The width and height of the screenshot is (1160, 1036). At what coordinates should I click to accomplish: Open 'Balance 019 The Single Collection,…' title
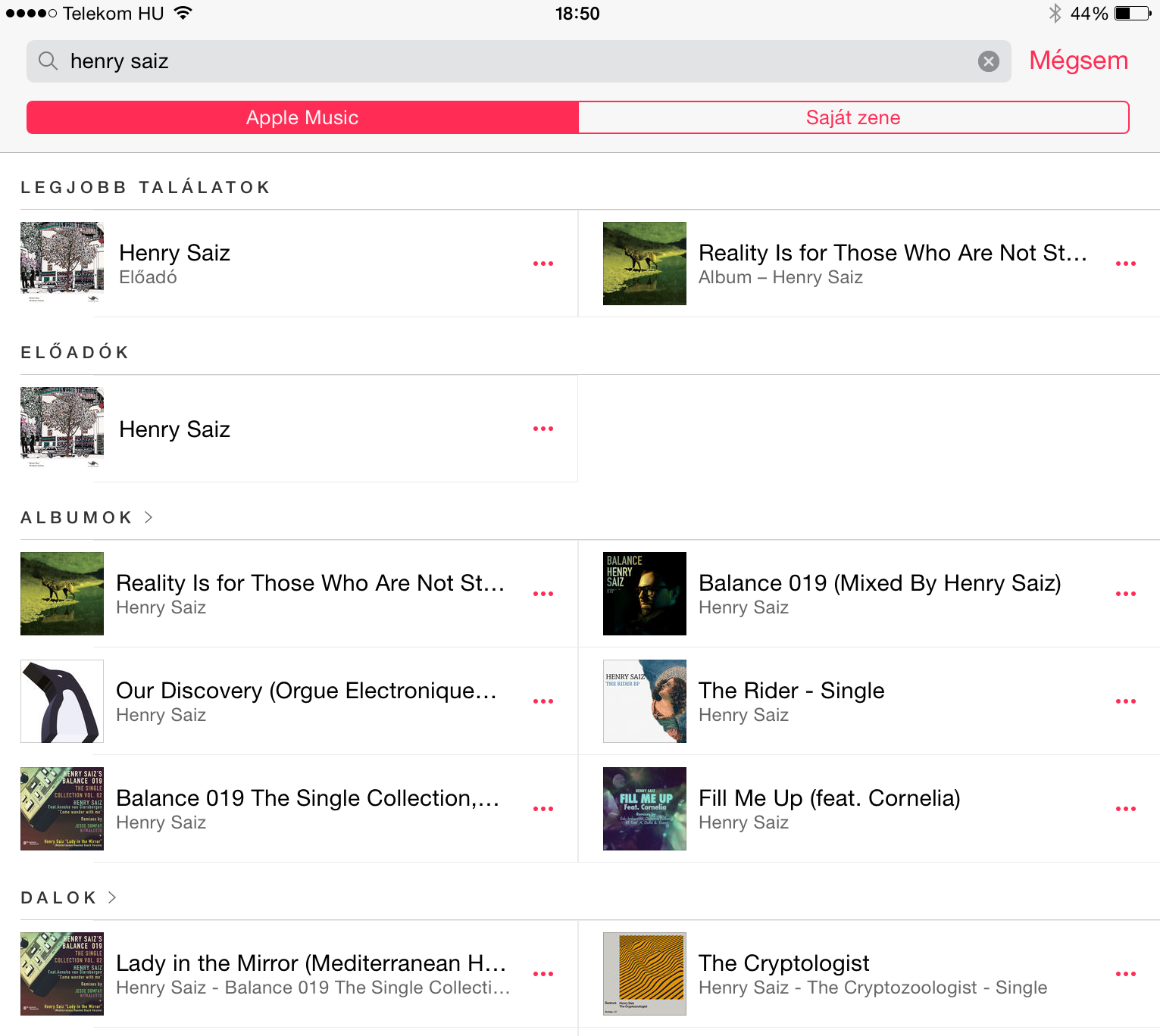(308, 798)
